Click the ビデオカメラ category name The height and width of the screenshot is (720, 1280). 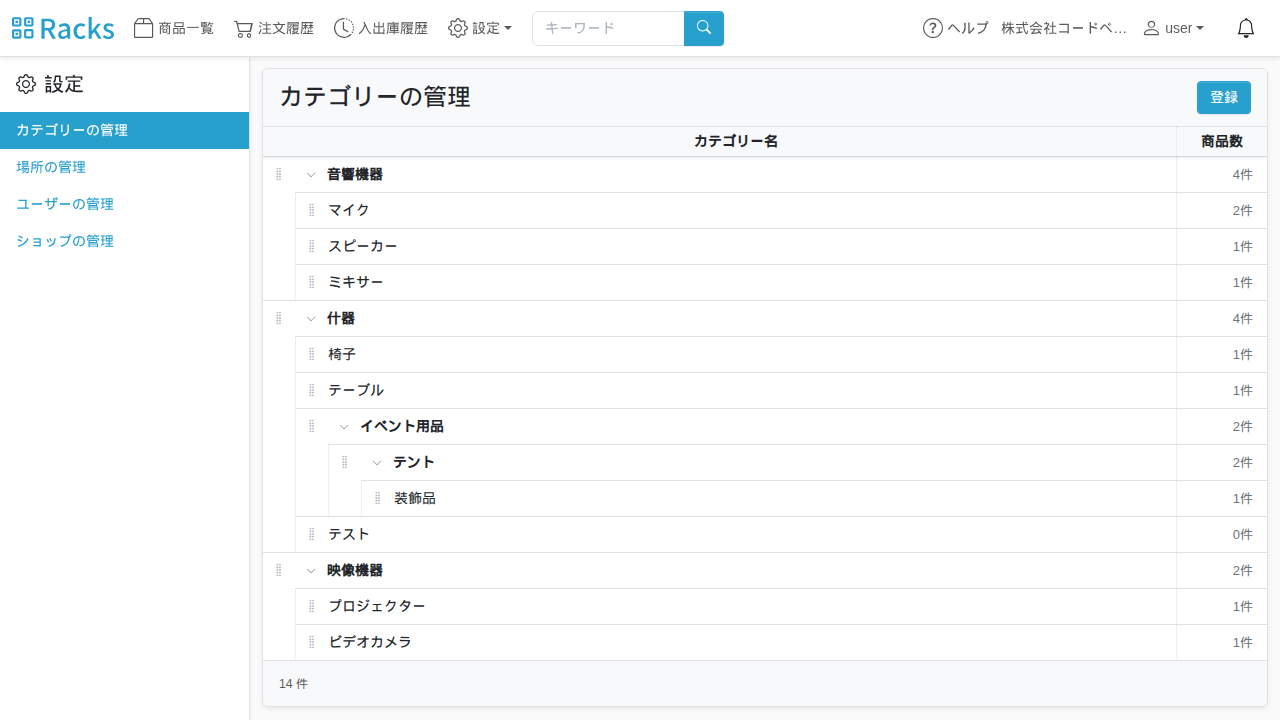pos(370,642)
